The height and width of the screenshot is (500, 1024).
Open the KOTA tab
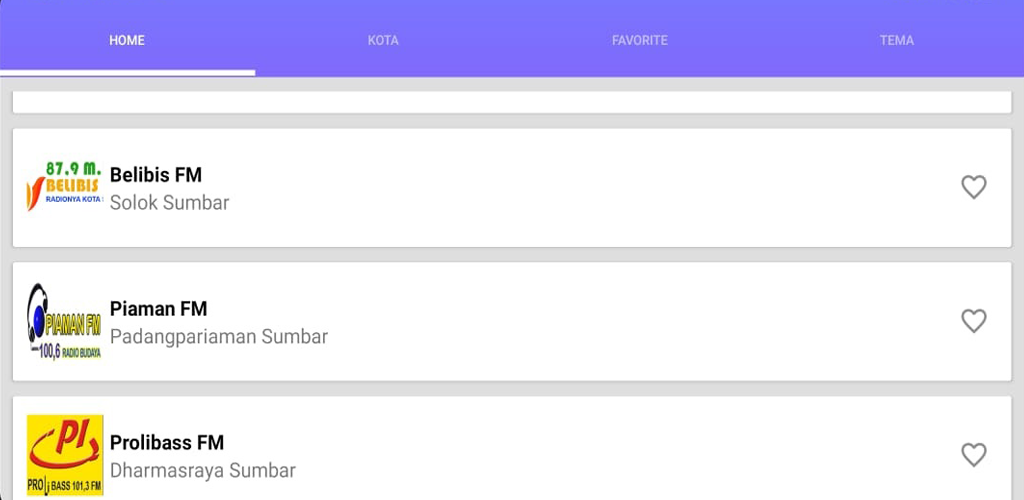tap(383, 40)
